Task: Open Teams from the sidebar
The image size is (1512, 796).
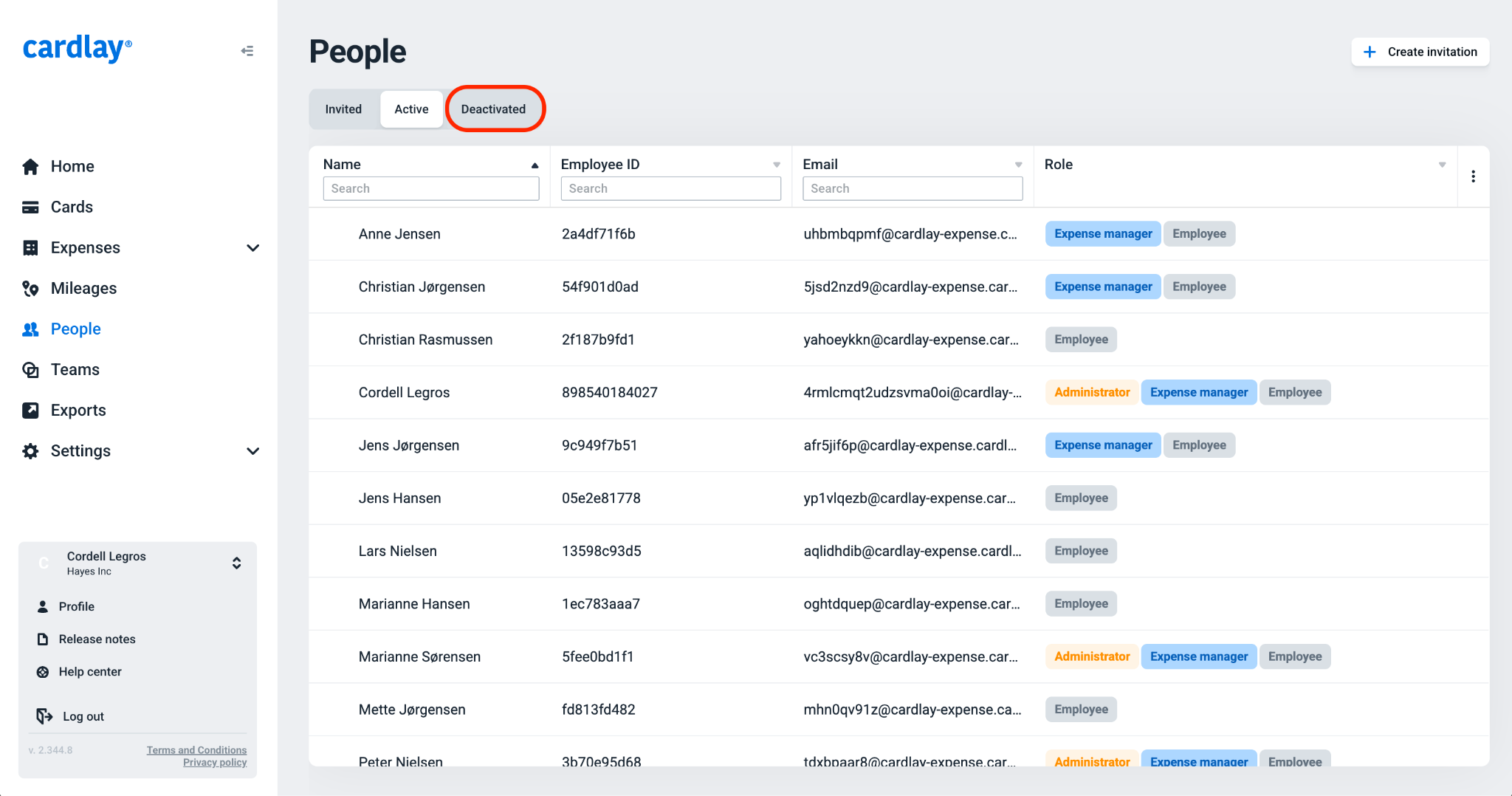Action: (75, 369)
